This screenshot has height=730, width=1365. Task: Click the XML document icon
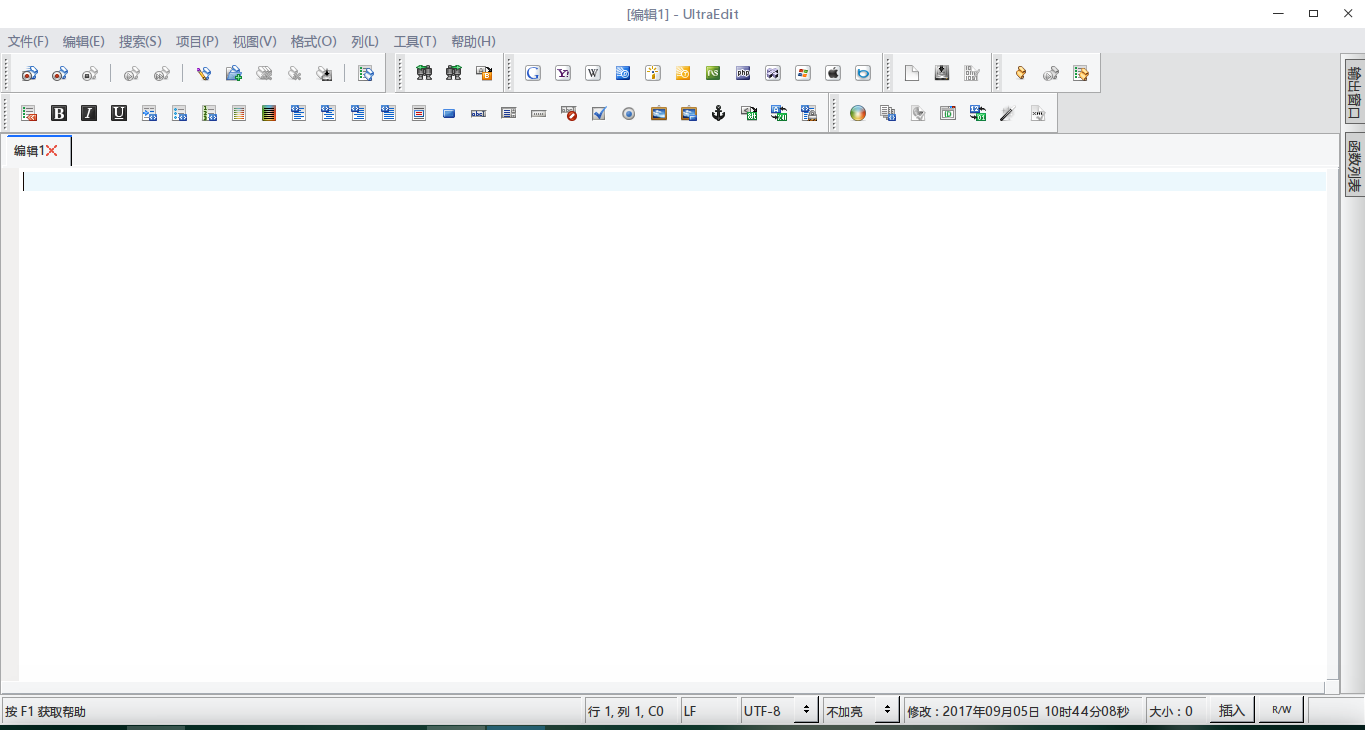point(1038,113)
